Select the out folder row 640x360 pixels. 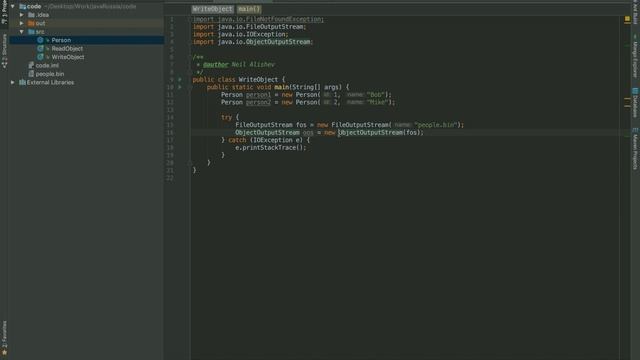(87, 23)
